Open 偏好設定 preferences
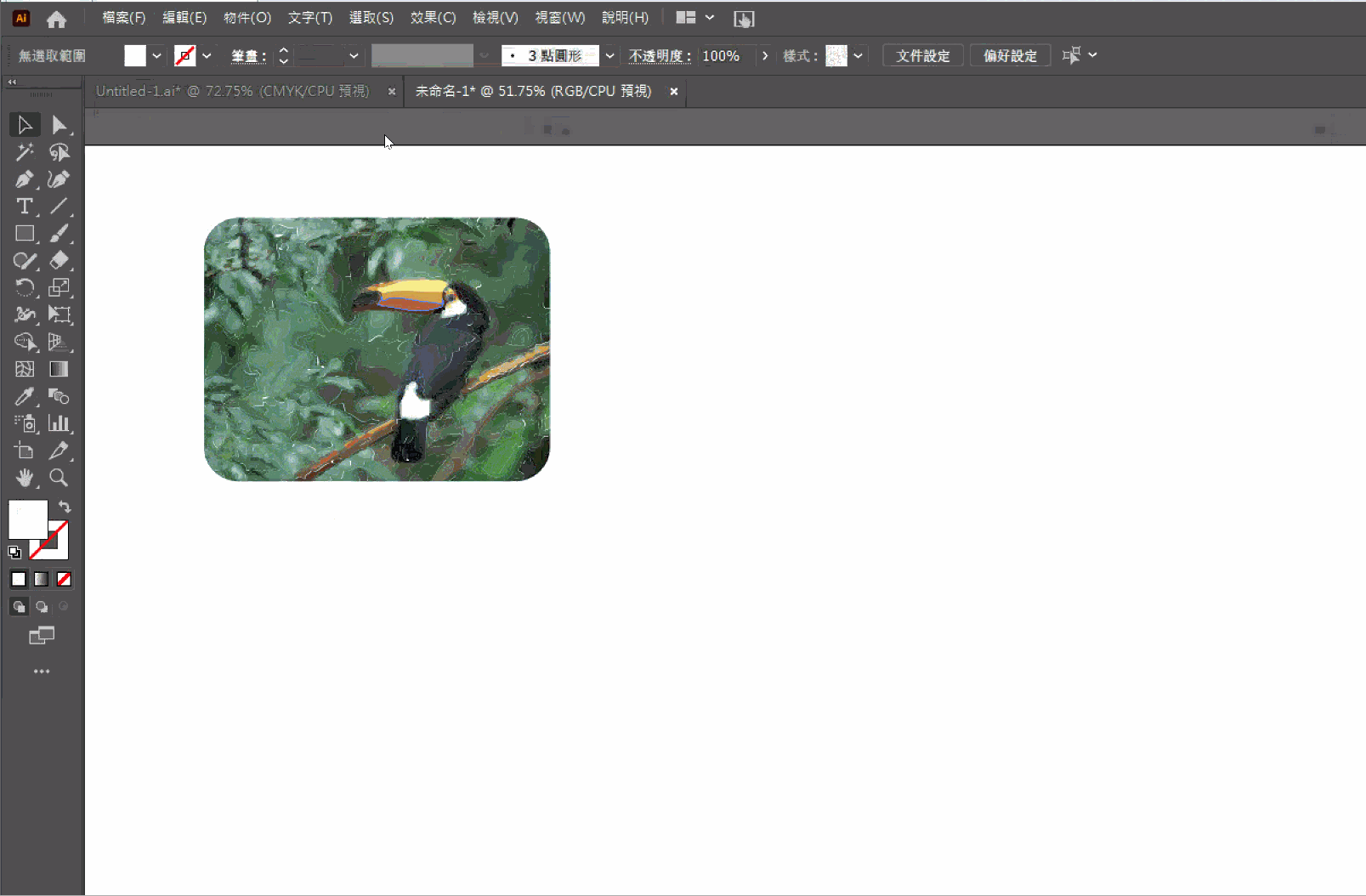 click(x=1011, y=55)
